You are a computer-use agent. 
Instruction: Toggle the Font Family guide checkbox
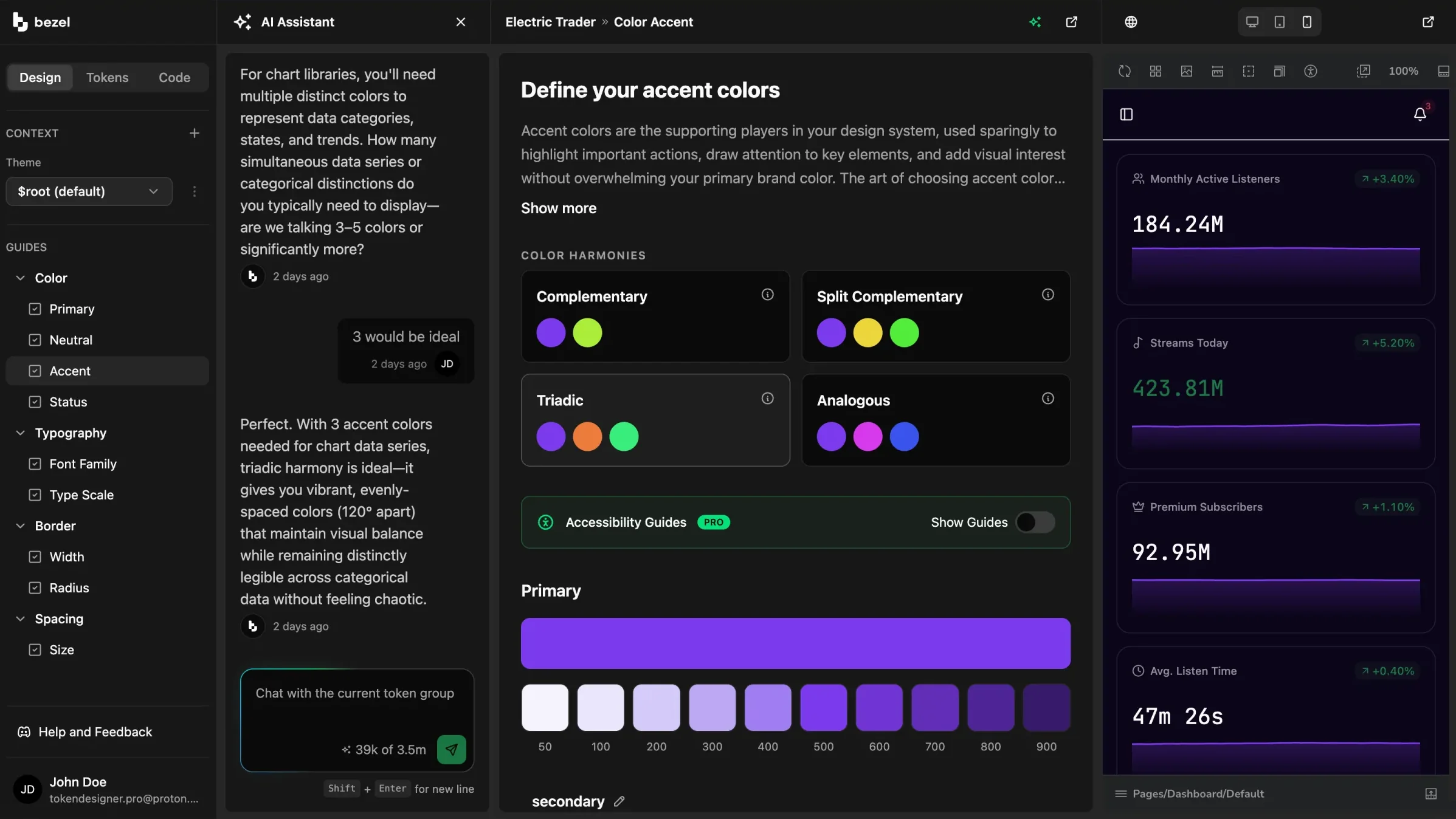pyautogui.click(x=35, y=464)
